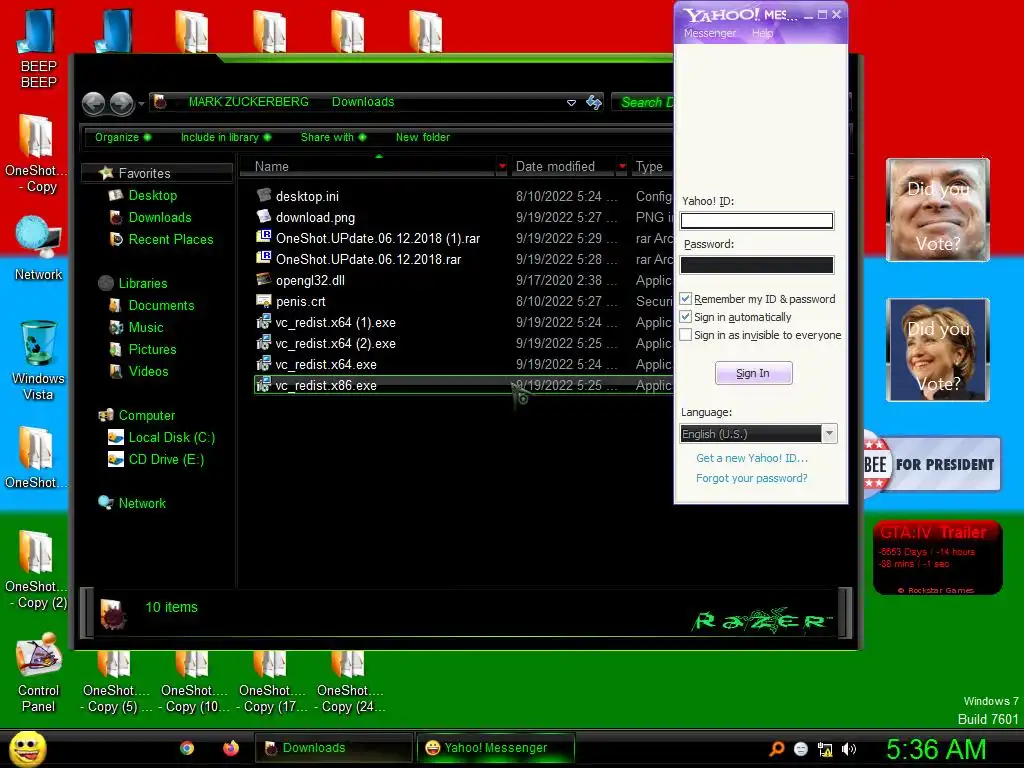Select the desktop.ini file row
Screen dimensions: 1024x768
pyautogui.click(x=463, y=196)
